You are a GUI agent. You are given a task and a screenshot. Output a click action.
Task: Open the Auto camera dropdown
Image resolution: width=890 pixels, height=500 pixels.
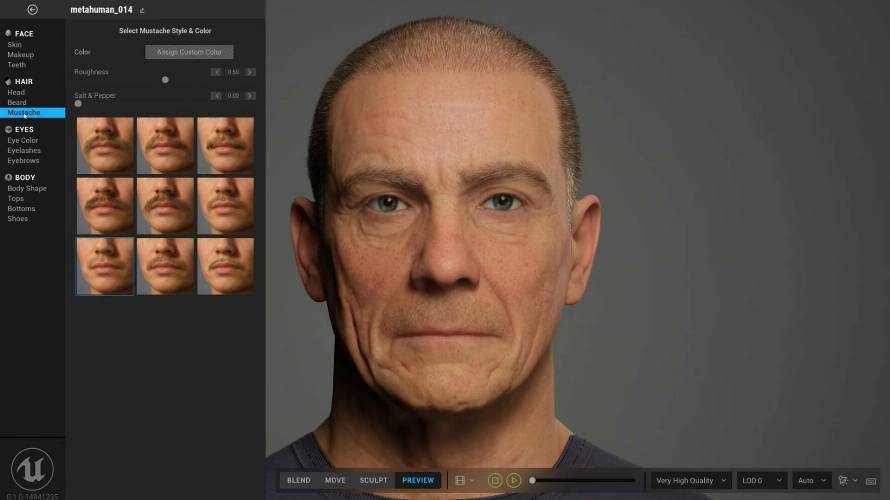[x=811, y=480]
